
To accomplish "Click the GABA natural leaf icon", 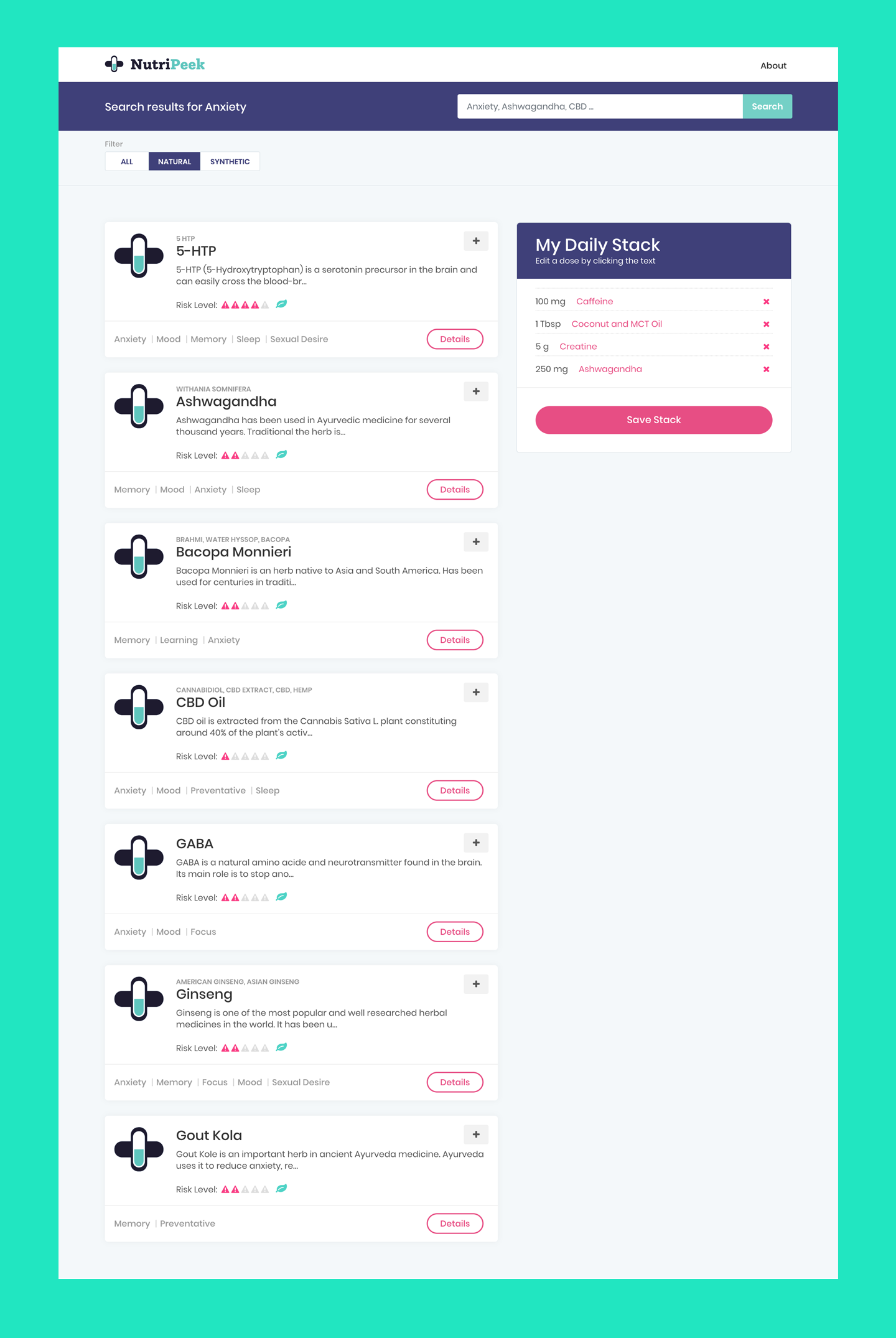I will click(281, 897).
